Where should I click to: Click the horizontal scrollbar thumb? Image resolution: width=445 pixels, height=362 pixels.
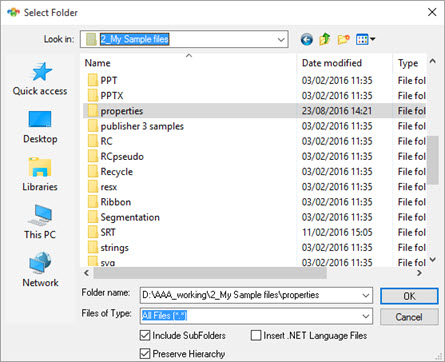tap(210, 273)
